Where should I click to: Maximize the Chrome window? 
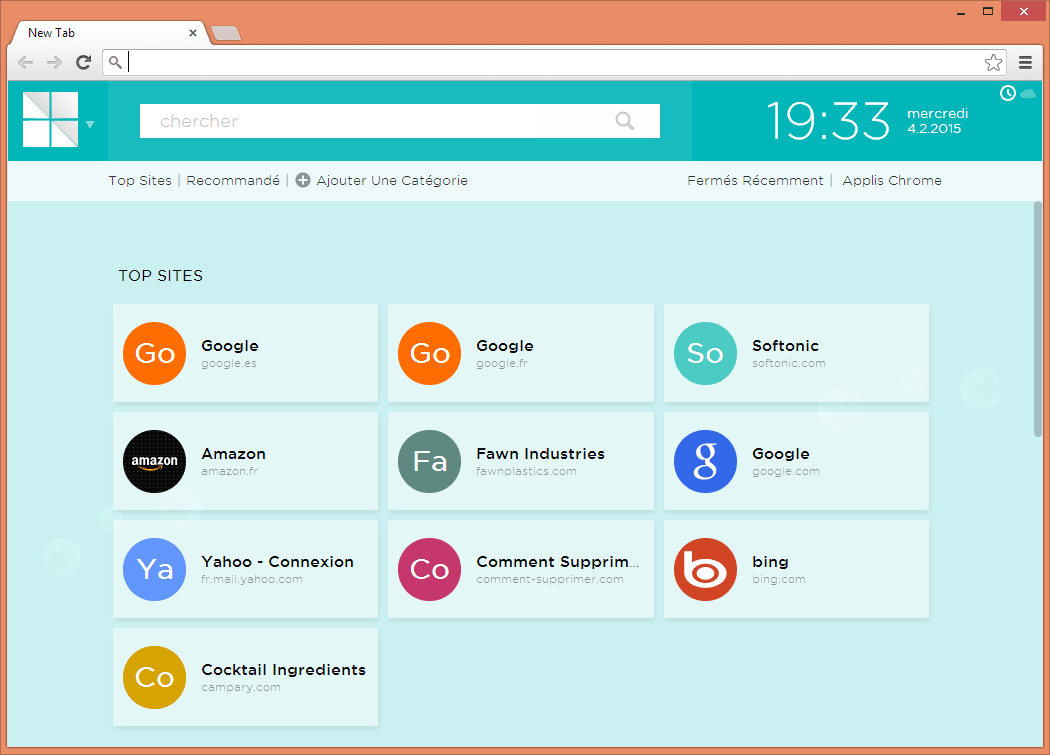click(988, 11)
